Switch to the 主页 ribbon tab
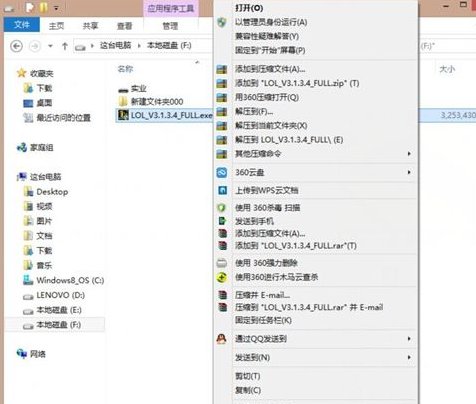This screenshot has height=404, width=476. click(56, 26)
